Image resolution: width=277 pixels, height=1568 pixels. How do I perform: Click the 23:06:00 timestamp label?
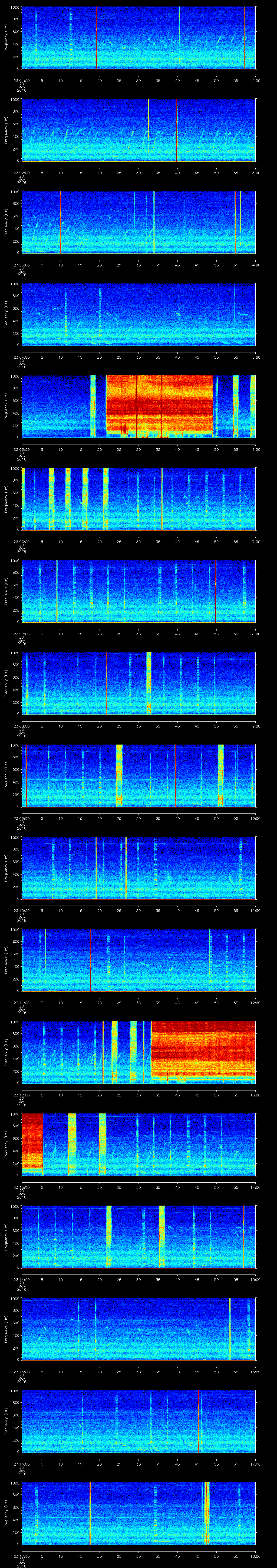tap(21, 542)
